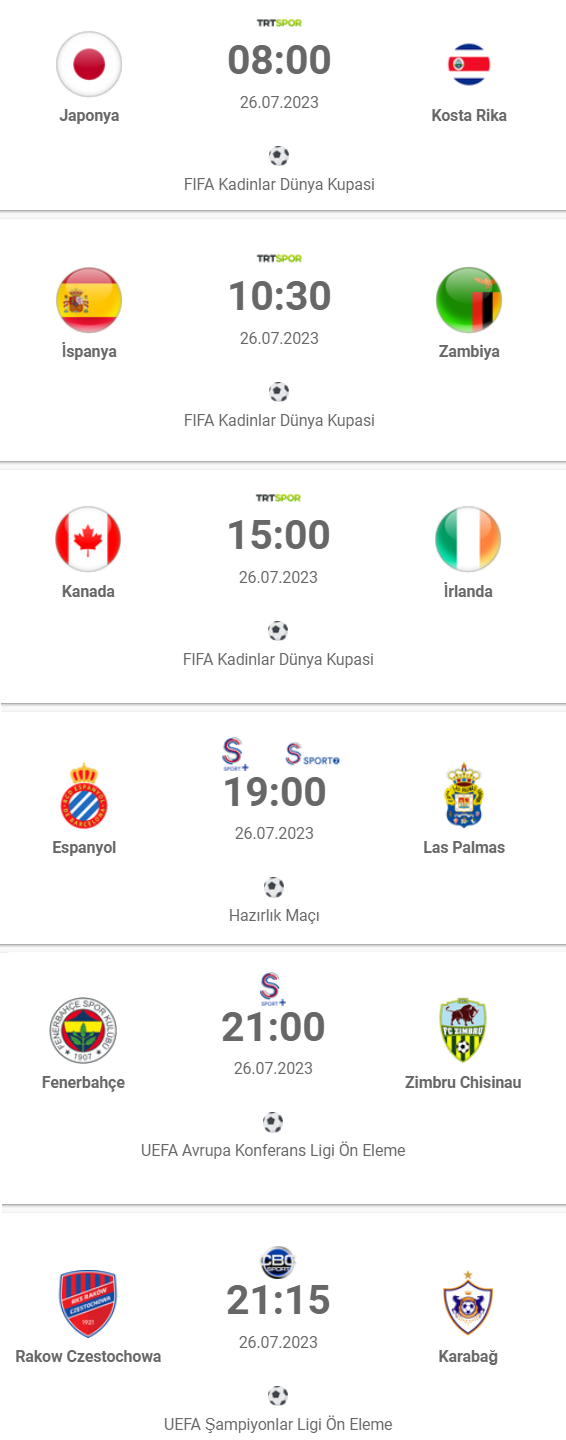
Task: Select the Ireland tricolor flag
Action: (x=468, y=540)
